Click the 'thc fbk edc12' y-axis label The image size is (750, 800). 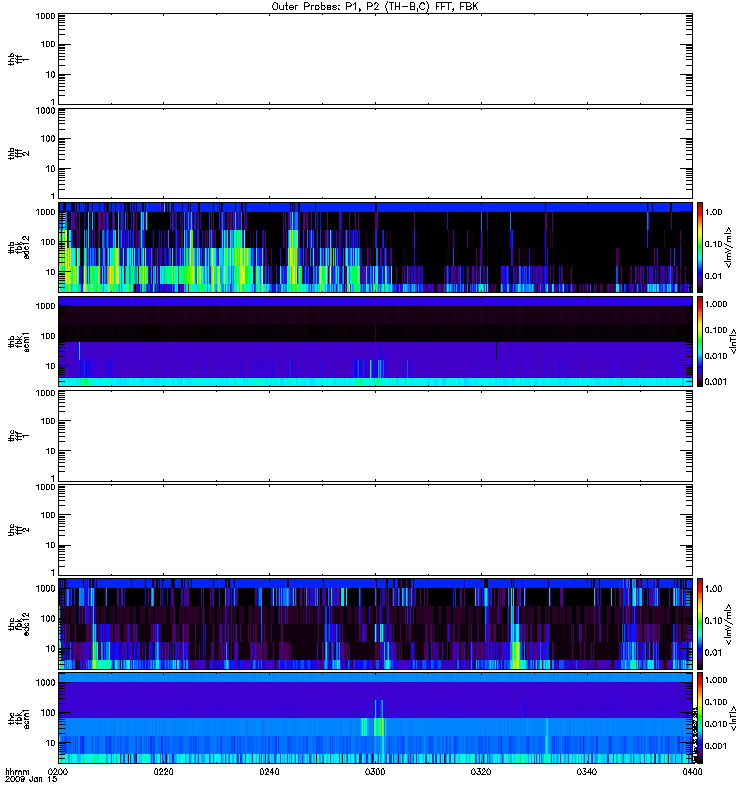click(19, 624)
